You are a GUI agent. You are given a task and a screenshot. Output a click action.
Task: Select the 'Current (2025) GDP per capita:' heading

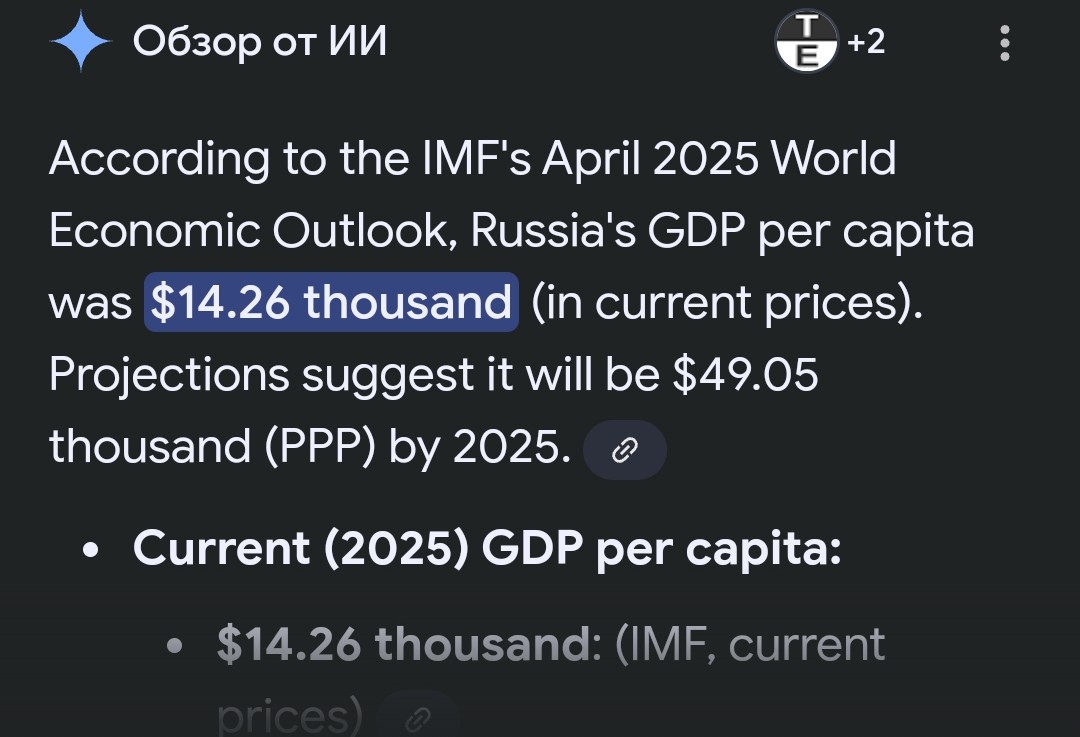(x=487, y=548)
